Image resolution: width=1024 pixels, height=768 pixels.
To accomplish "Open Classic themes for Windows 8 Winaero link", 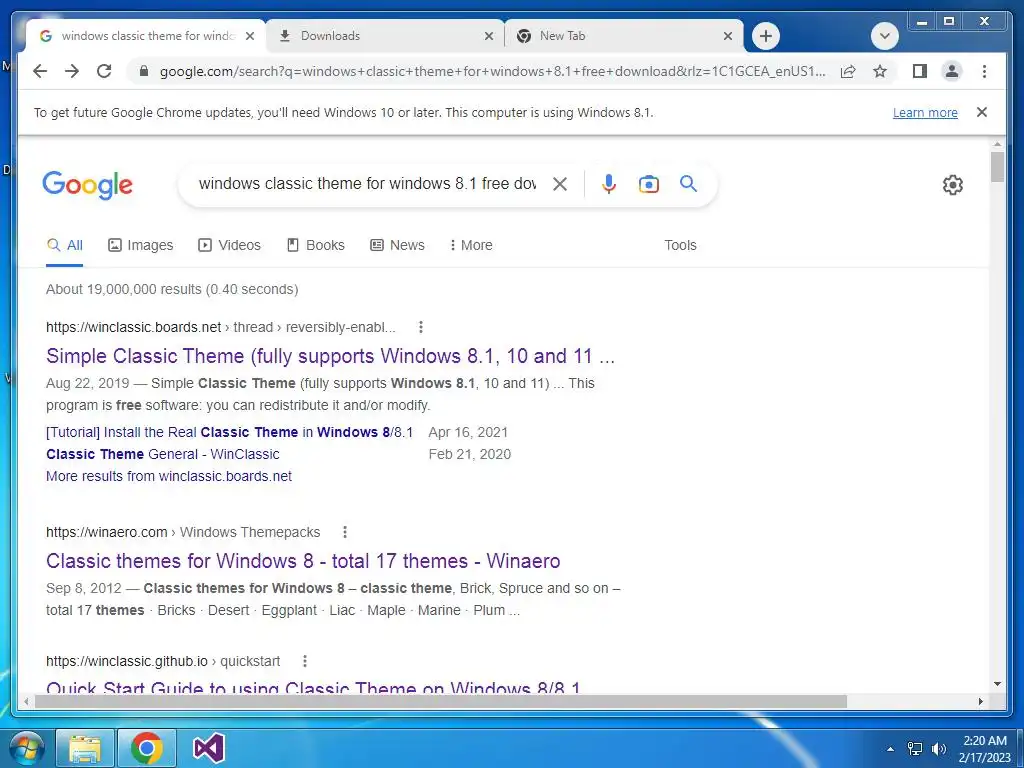I will pos(303,562).
